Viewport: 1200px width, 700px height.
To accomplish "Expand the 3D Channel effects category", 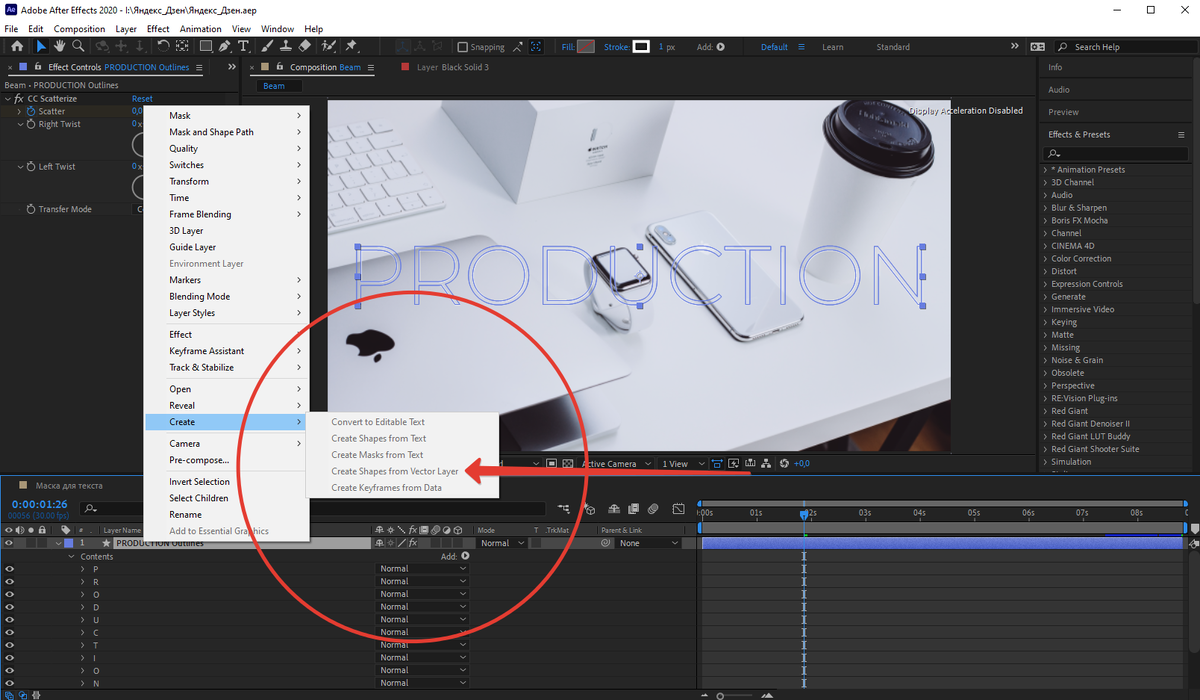I will 1045,183.
